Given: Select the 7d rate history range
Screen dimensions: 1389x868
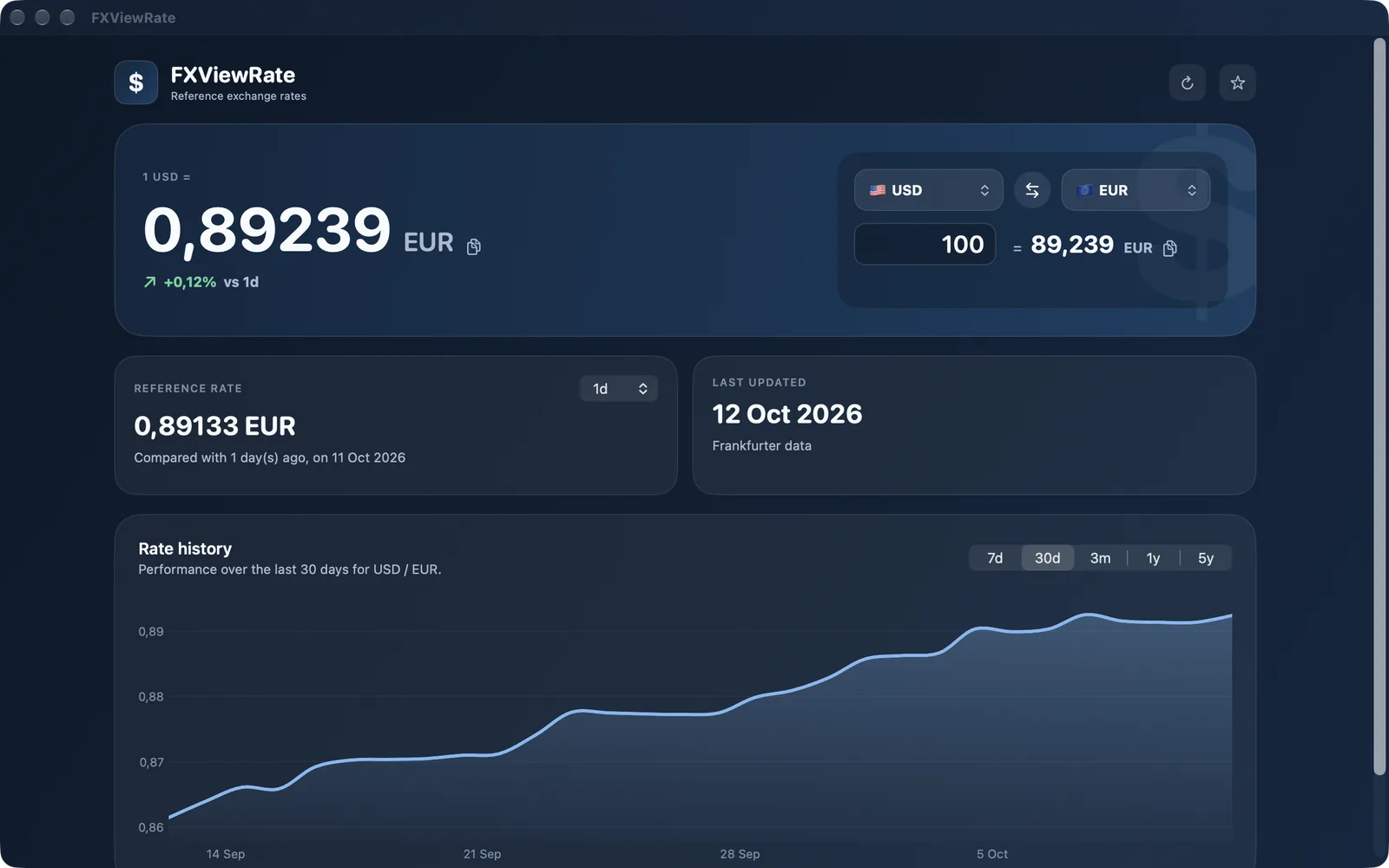Looking at the screenshot, I should tap(995, 558).
